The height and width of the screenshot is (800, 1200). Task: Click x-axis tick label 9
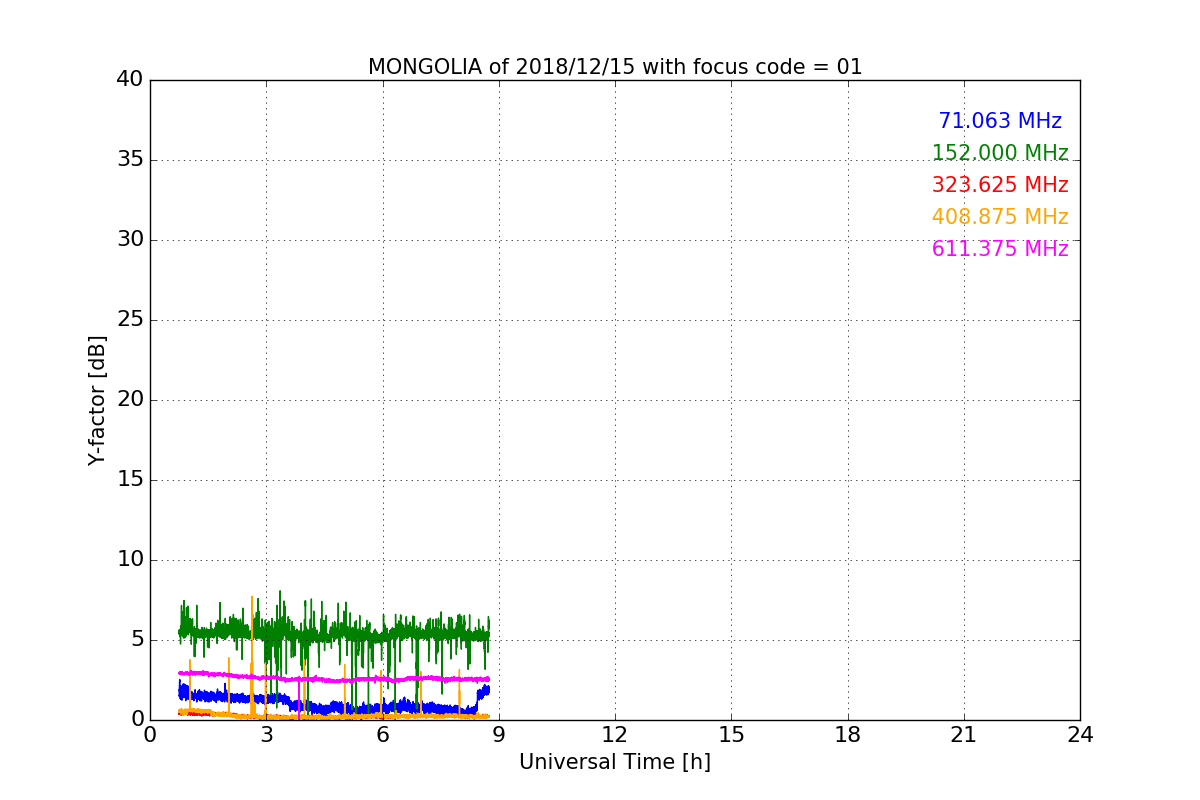(499, 735)
